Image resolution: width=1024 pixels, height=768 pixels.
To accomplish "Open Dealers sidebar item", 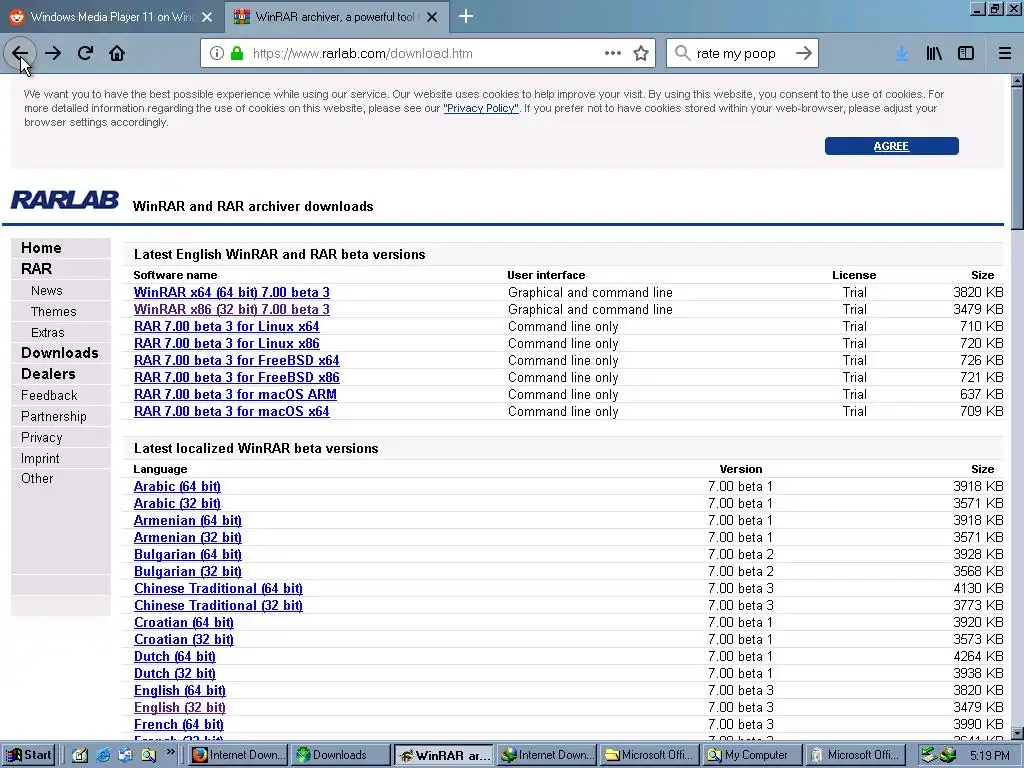I will [48, 374].
